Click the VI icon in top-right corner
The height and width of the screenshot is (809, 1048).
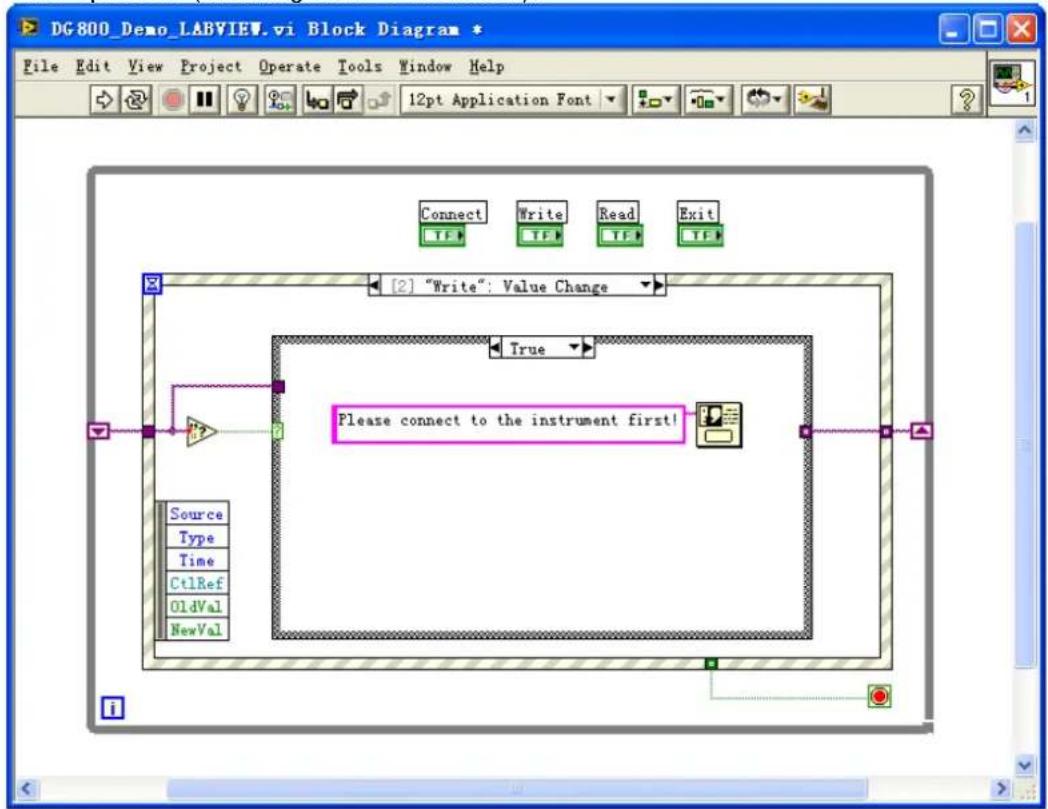[x=1011, y=82]
